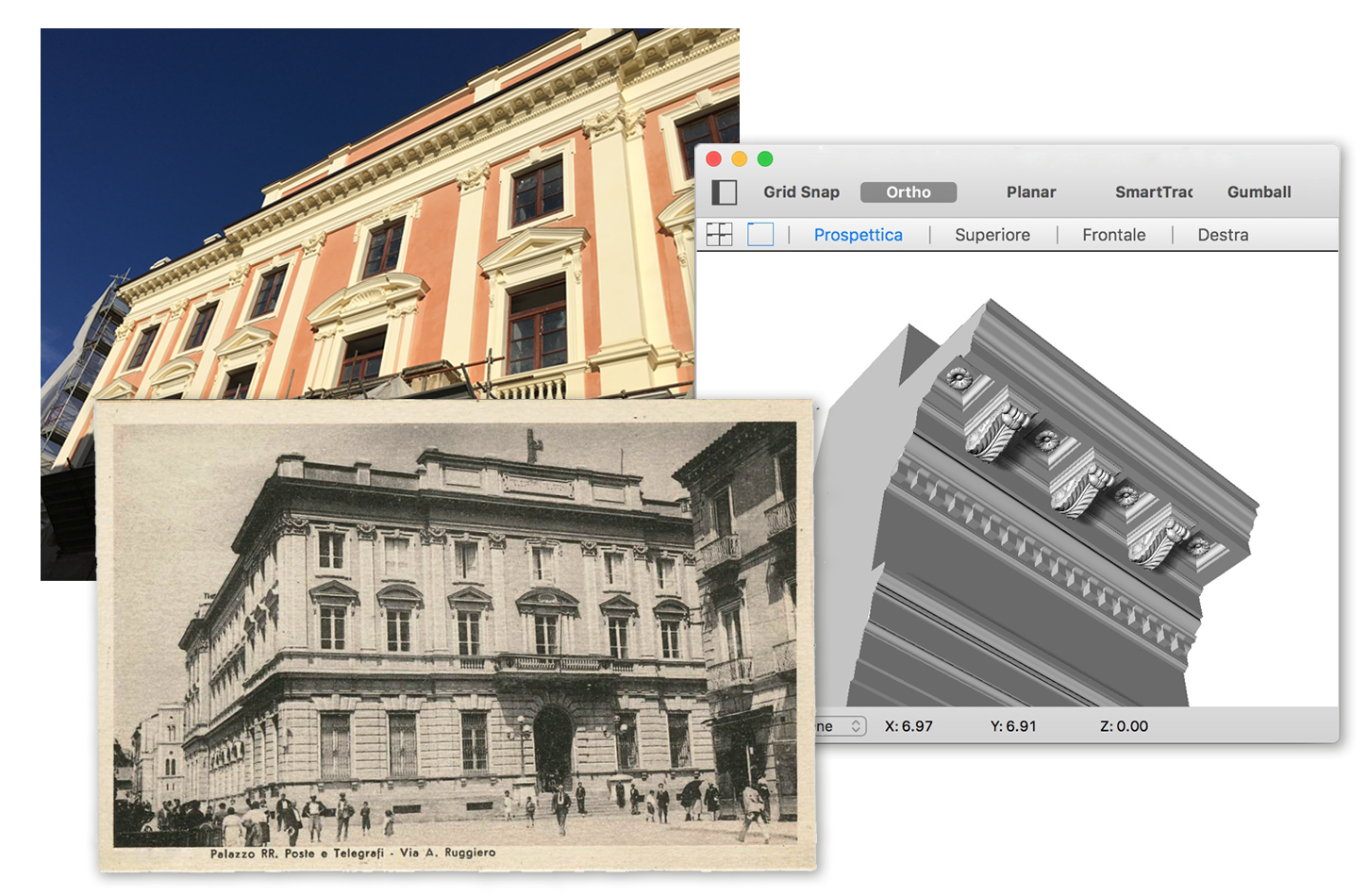This screenshot has width=1368, height=896.
Task: Switch to four-viewport grid layout
Action: [x=719, y=235]
